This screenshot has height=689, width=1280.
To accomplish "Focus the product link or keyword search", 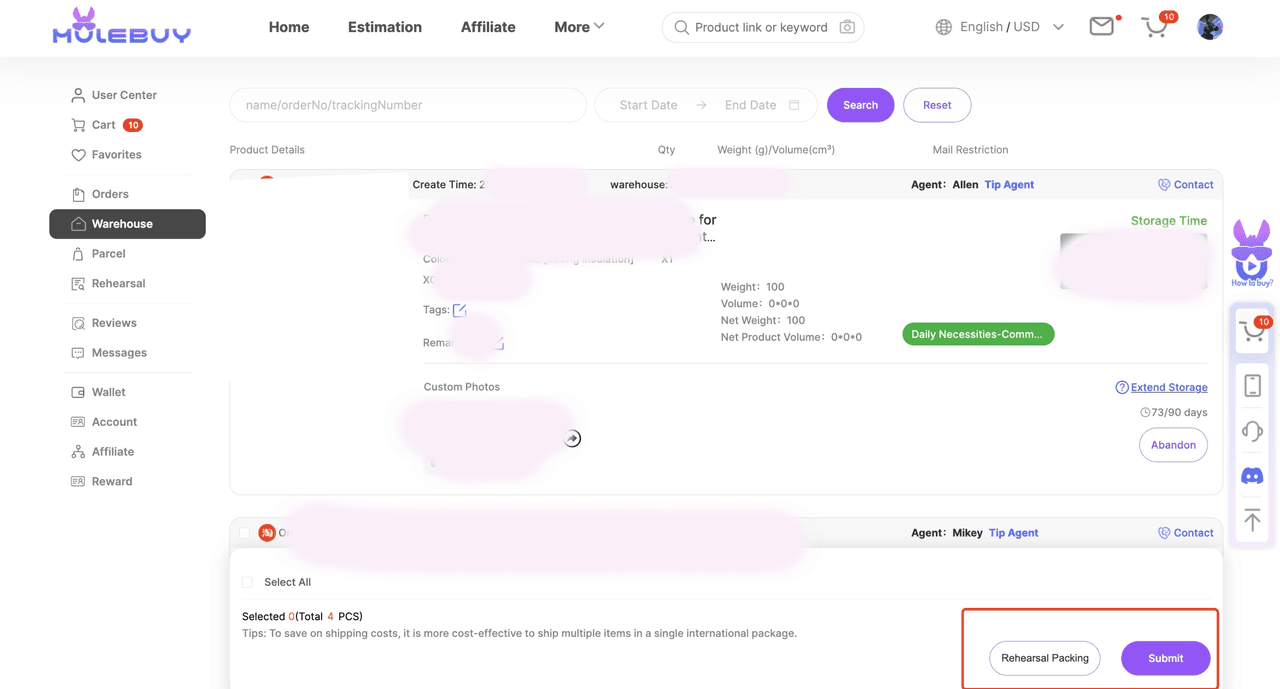I will coord(762,27).
